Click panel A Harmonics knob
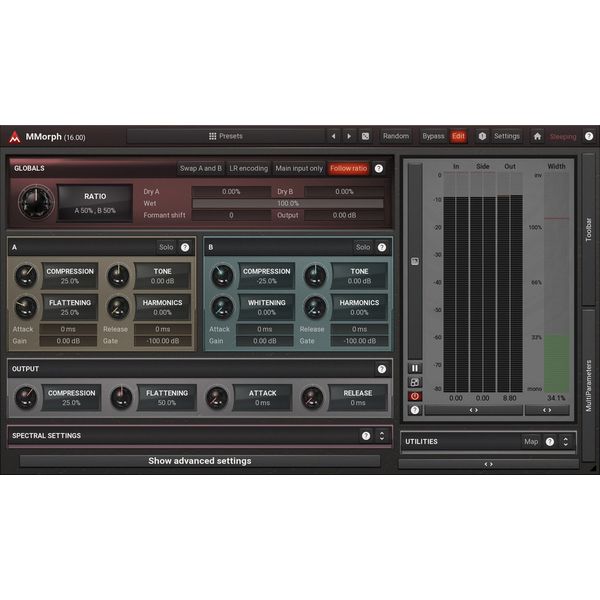600x600 pixels. [119, 307]
